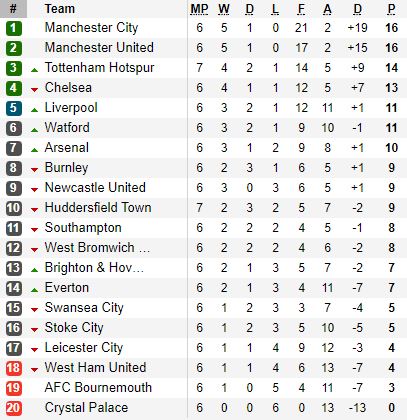Click the green position 1 badge

coord(13,28)
